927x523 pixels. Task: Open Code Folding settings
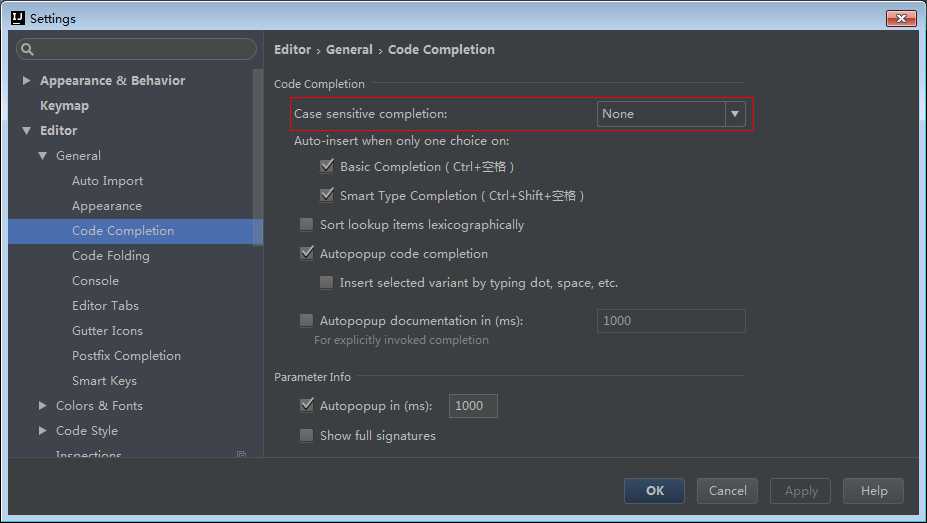pos(111,256)
